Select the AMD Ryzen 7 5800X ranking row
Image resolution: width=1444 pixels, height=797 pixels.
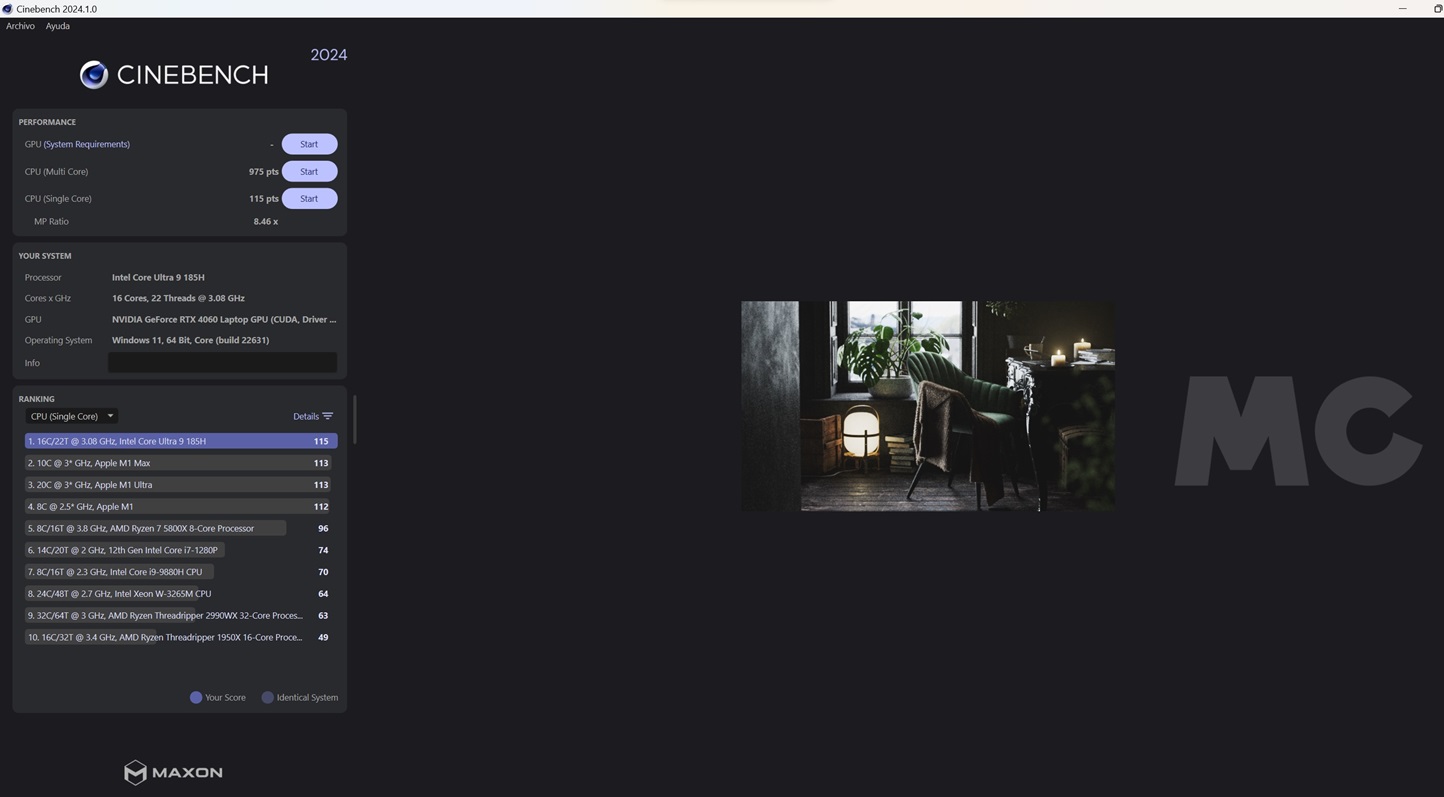(155, 528)
